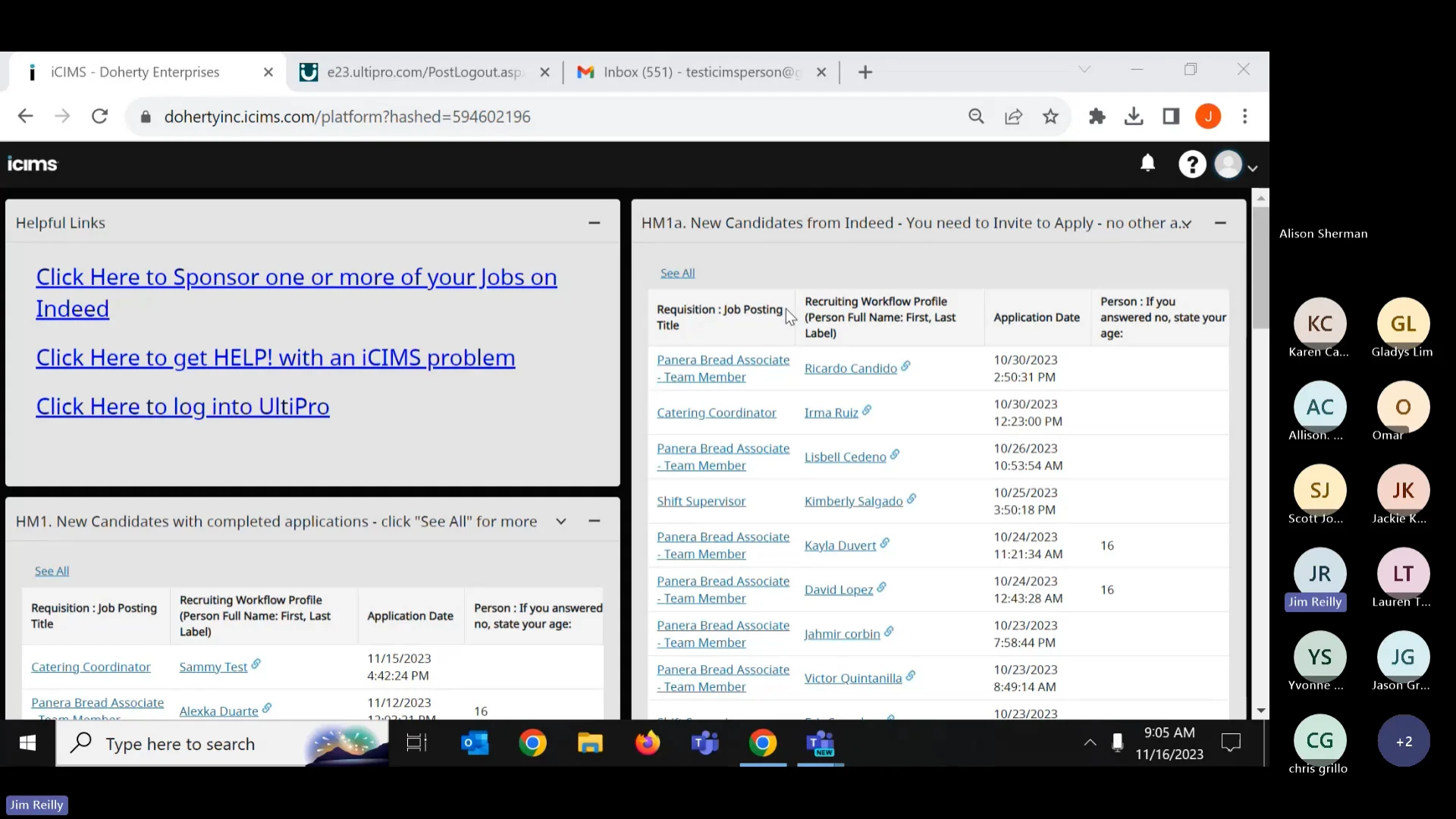Screen dimensions: 1456x819
Task: Open iCIMS help via question mark icon
Action: [x=1192, y=164]
